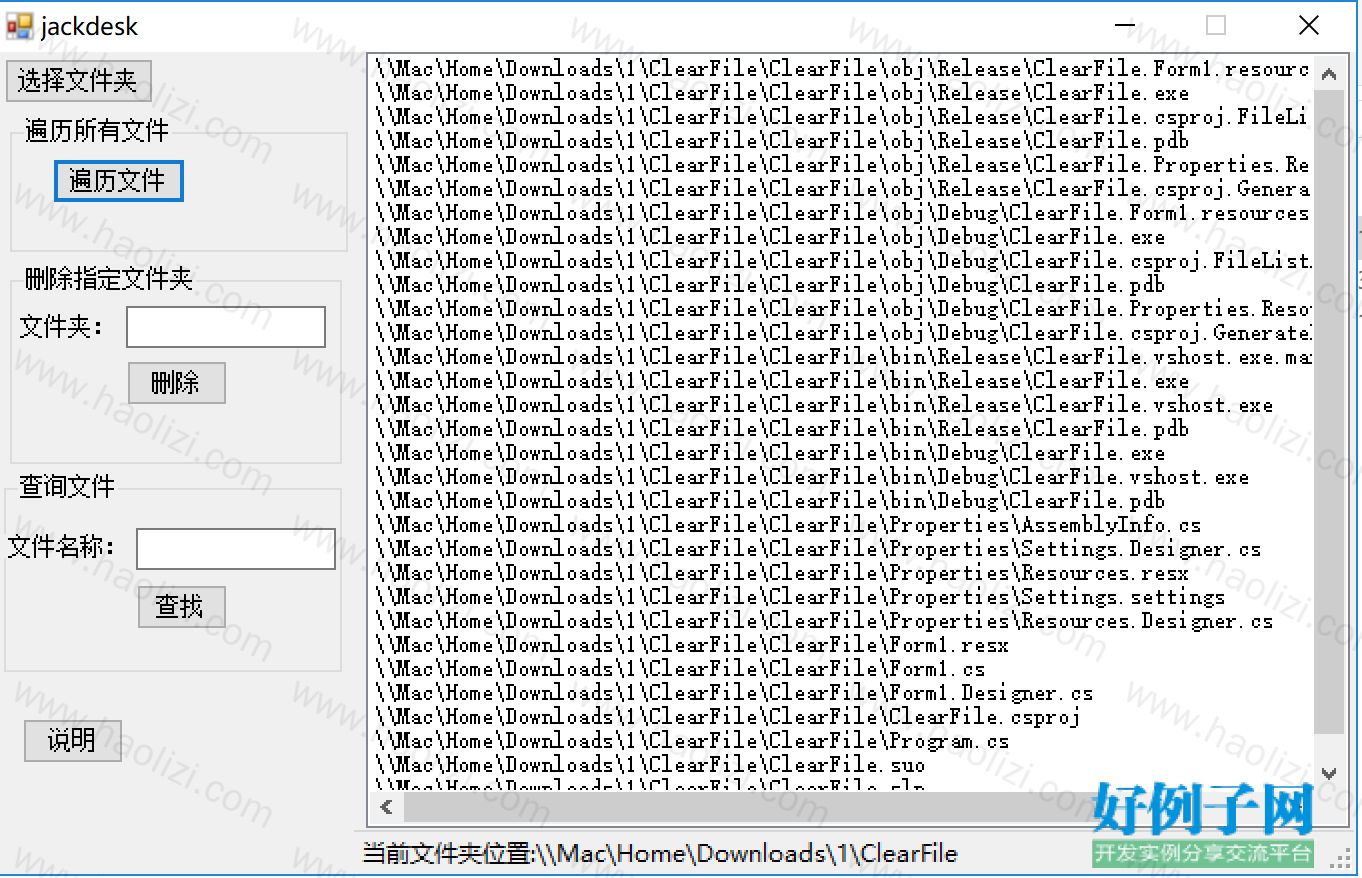Select the Properties\Resources.resx line
The height and width of the screenshot is (878, 1362).
[783, 573]
